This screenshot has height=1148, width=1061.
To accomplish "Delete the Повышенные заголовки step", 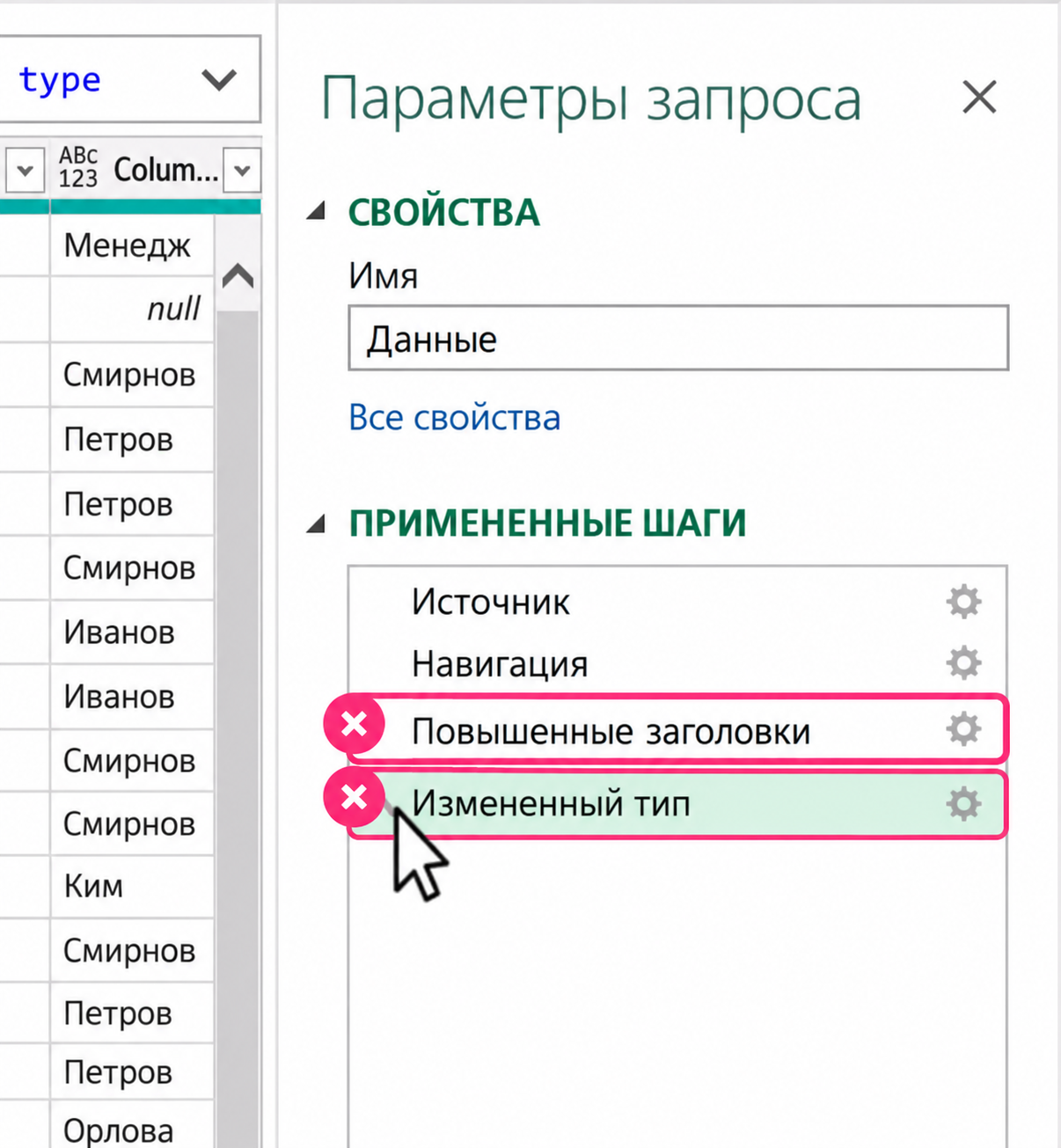I will click(355, 724).
